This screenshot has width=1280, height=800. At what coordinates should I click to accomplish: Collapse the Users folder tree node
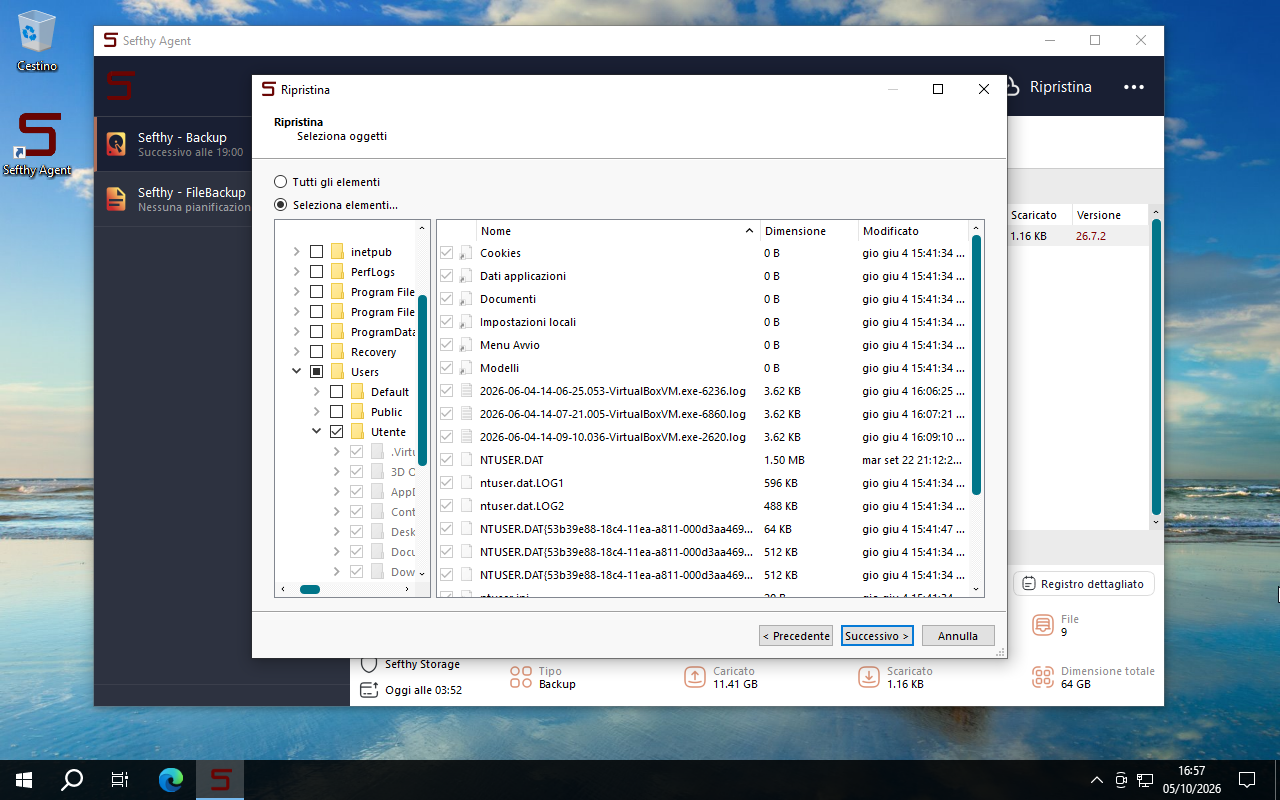[x=296, y=372]
